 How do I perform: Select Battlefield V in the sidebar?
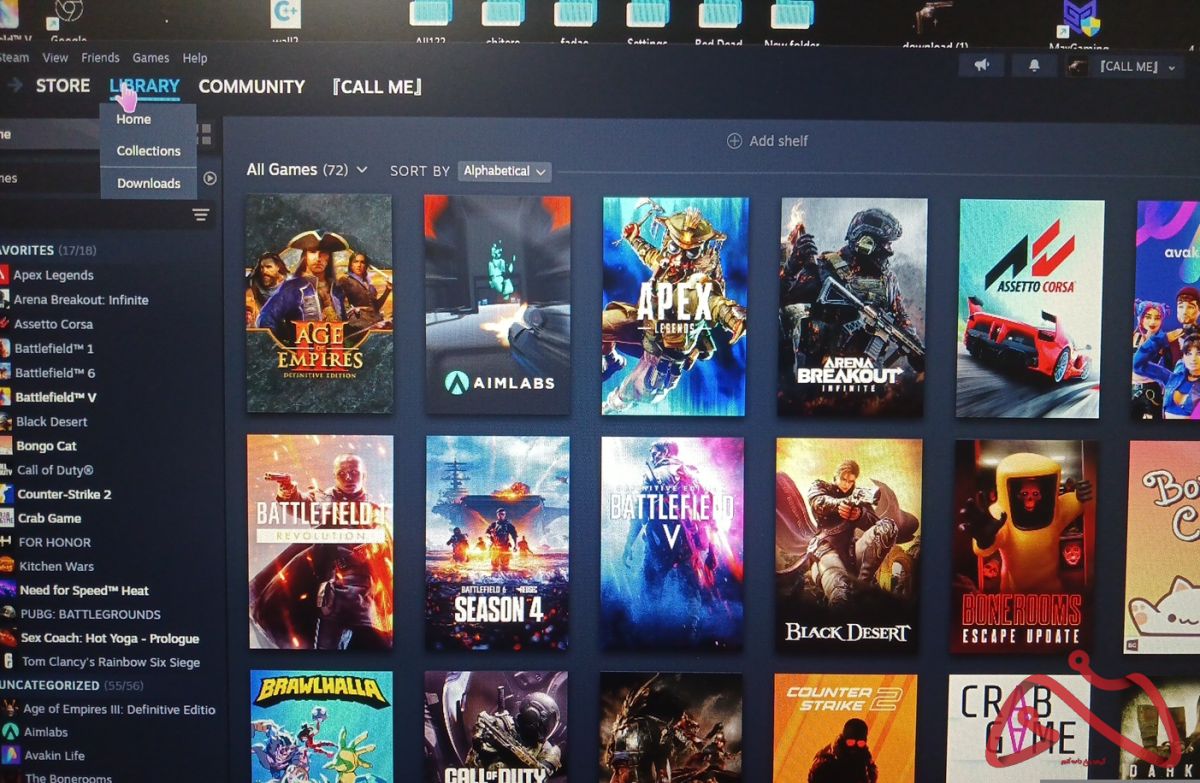pos(56,397)
